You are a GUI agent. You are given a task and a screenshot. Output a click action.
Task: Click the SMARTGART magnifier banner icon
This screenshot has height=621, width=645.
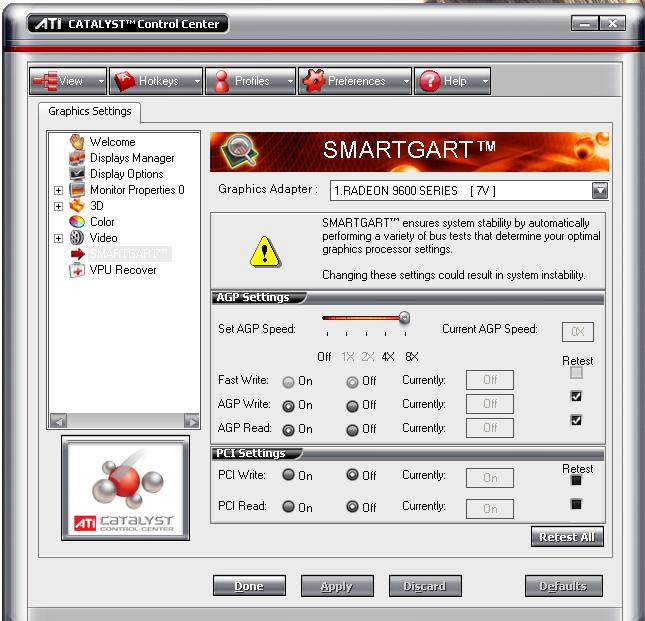[x=239, y=152]
